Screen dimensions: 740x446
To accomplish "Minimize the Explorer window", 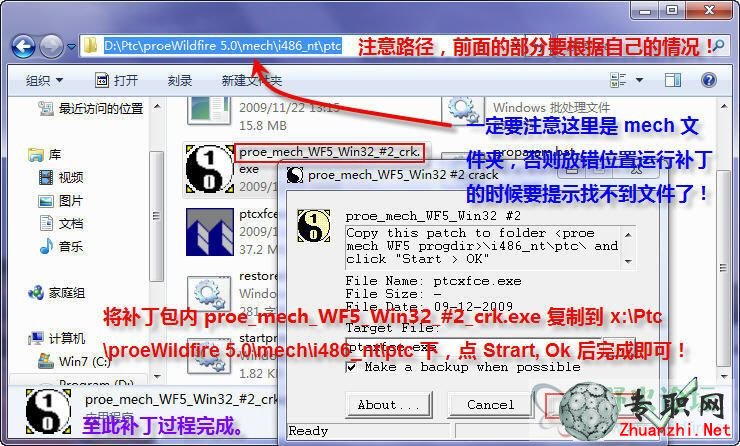I will pos(645,10).
